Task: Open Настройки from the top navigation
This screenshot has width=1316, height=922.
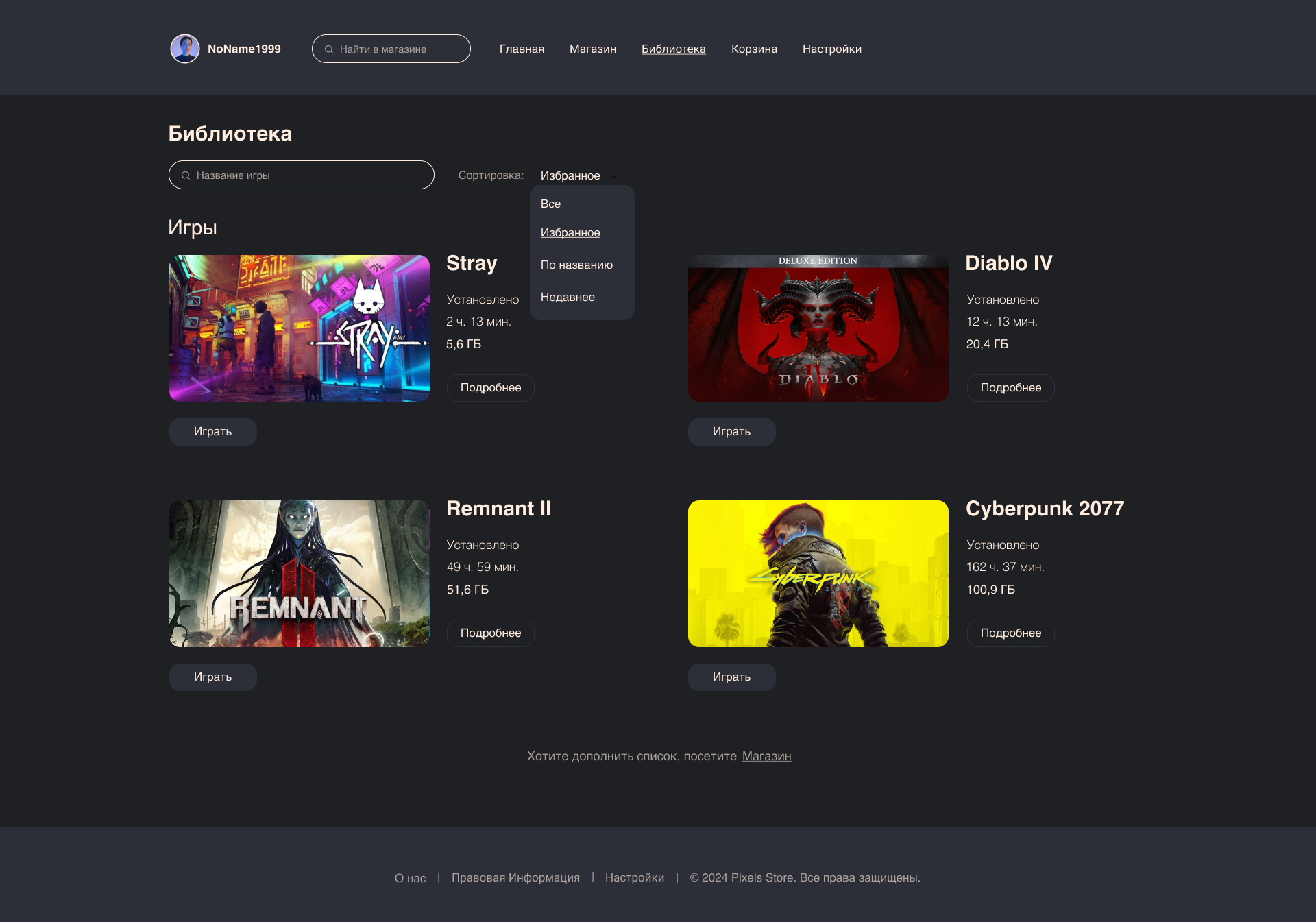Action: (x=832, y=49)
